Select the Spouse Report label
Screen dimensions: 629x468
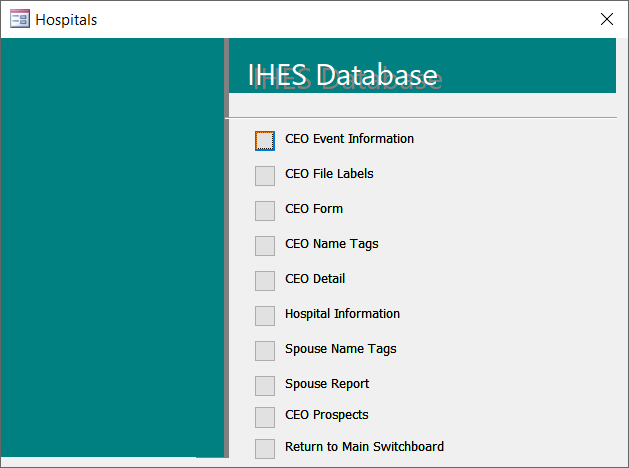327,384
